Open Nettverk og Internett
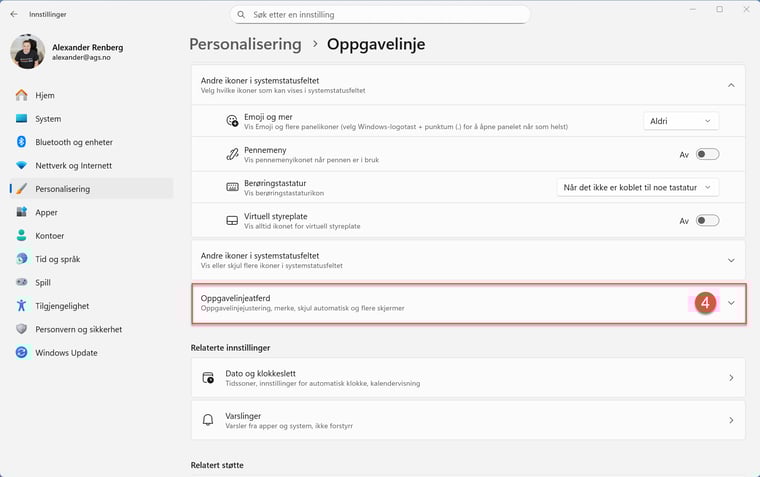 pos(92,165)
